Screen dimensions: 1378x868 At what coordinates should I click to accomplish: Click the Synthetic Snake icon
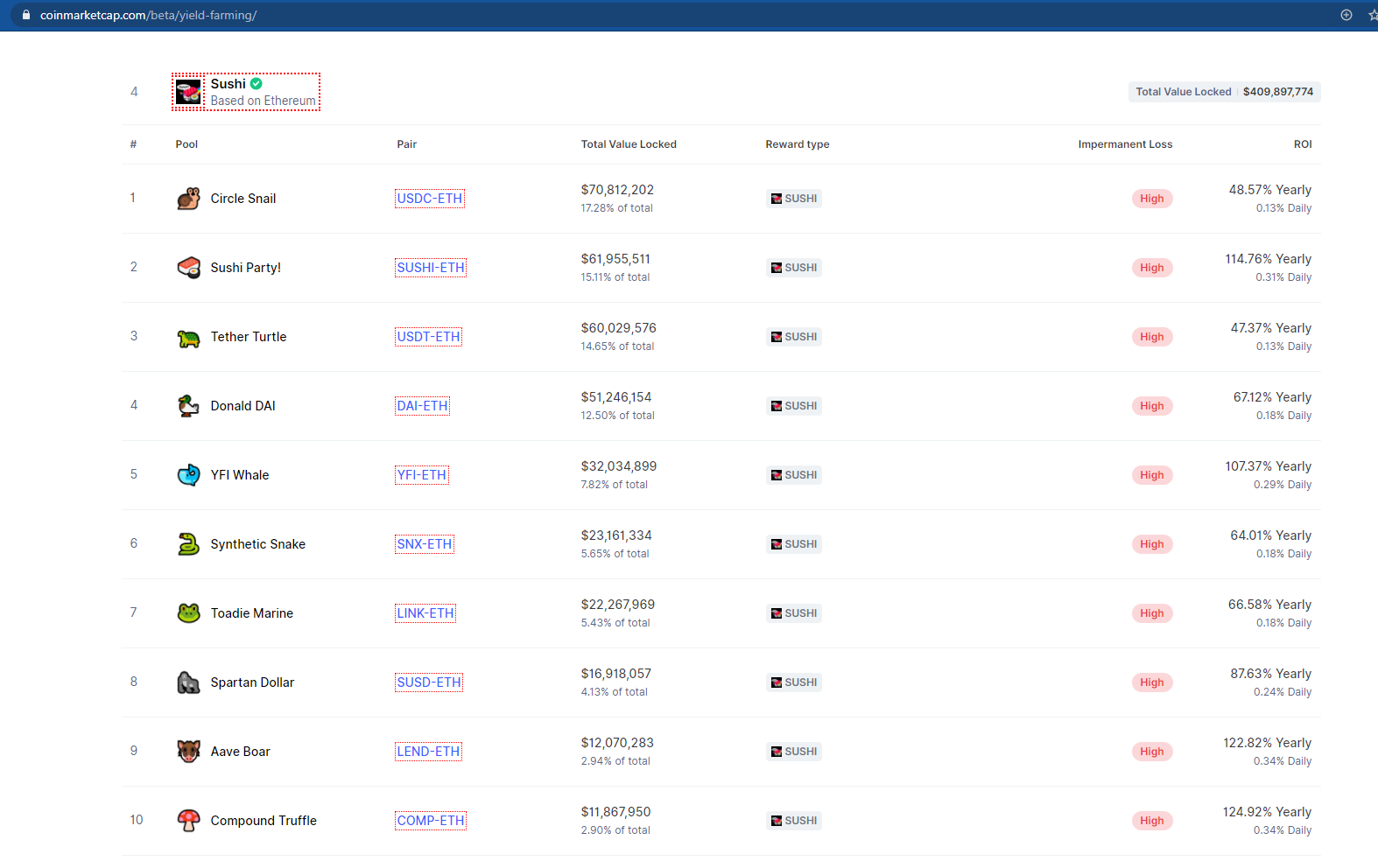[x=188, y=544]
